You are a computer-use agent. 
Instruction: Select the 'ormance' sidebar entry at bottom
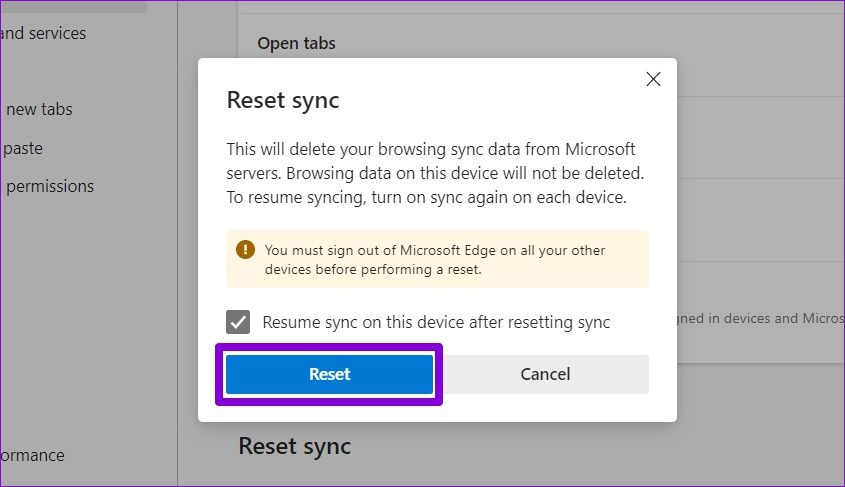pos(33,455)
